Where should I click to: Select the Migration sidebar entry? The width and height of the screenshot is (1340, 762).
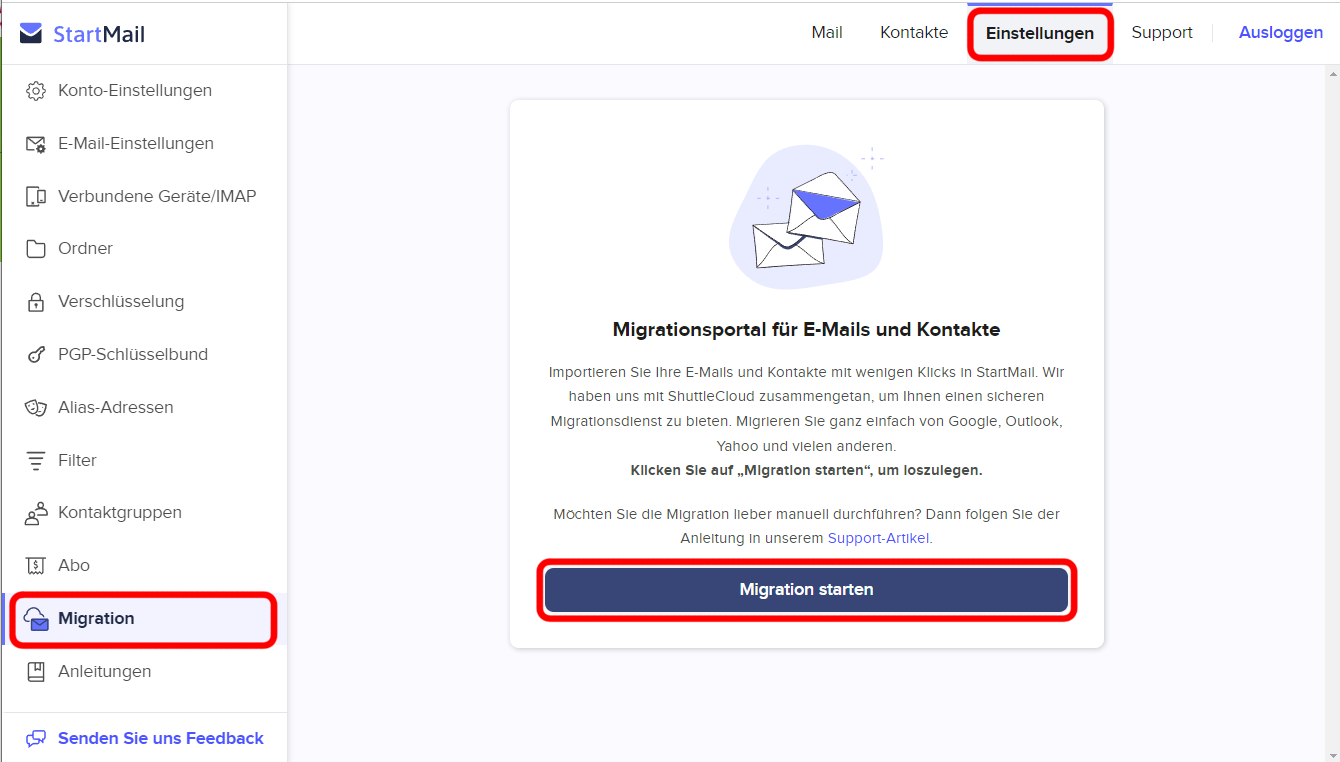click(x=144, y=619)
